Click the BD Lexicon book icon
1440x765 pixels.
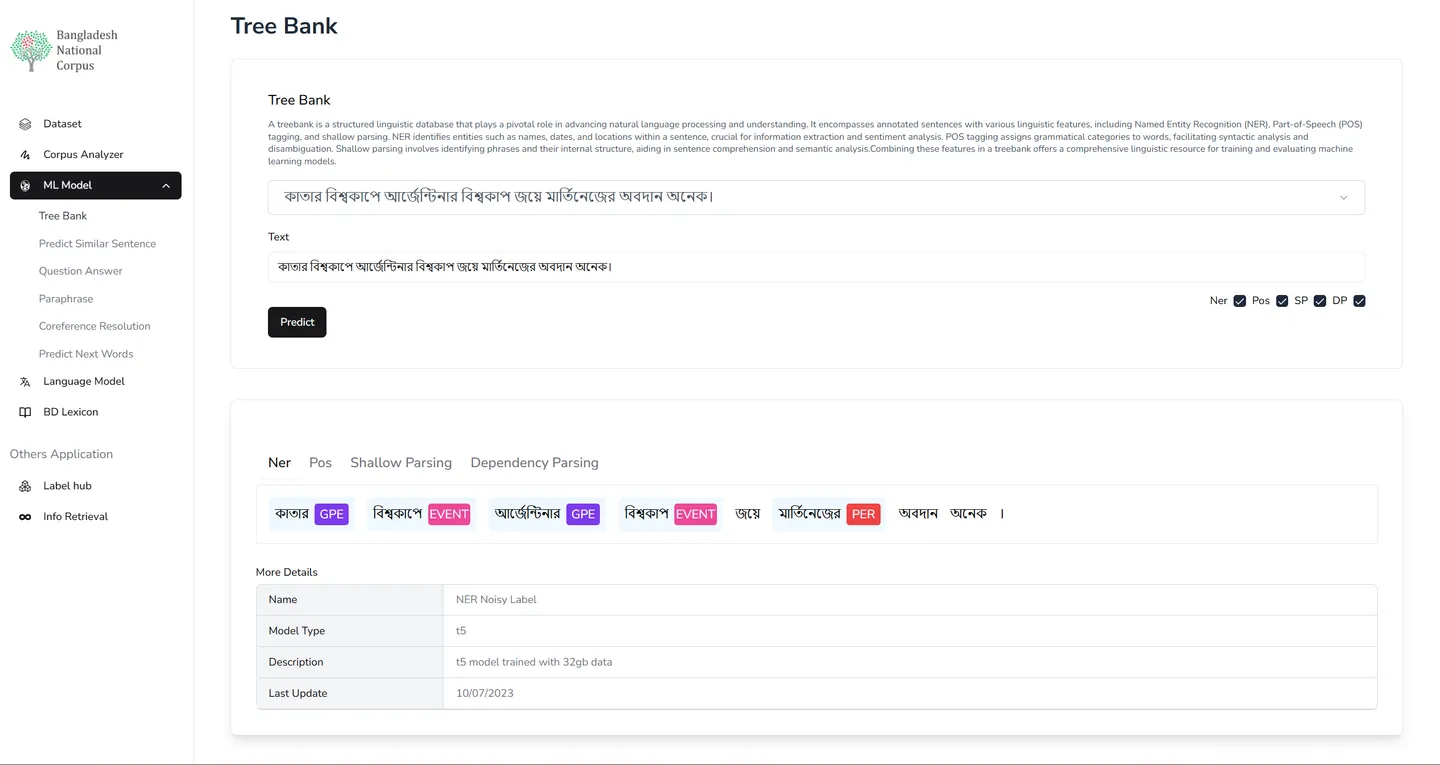coord(25,412)
